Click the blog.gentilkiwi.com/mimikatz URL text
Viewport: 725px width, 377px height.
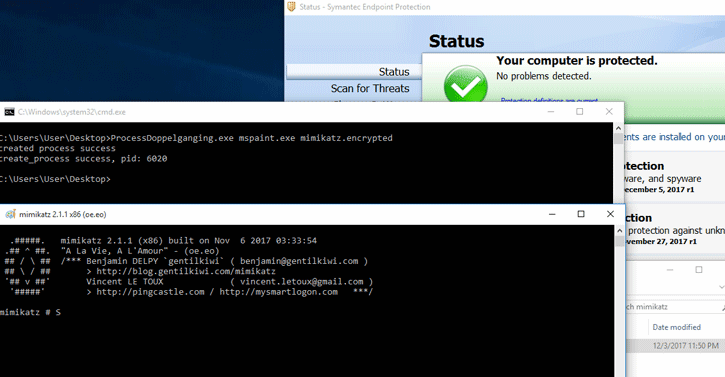pyautogui.click(x=186, y=271)
